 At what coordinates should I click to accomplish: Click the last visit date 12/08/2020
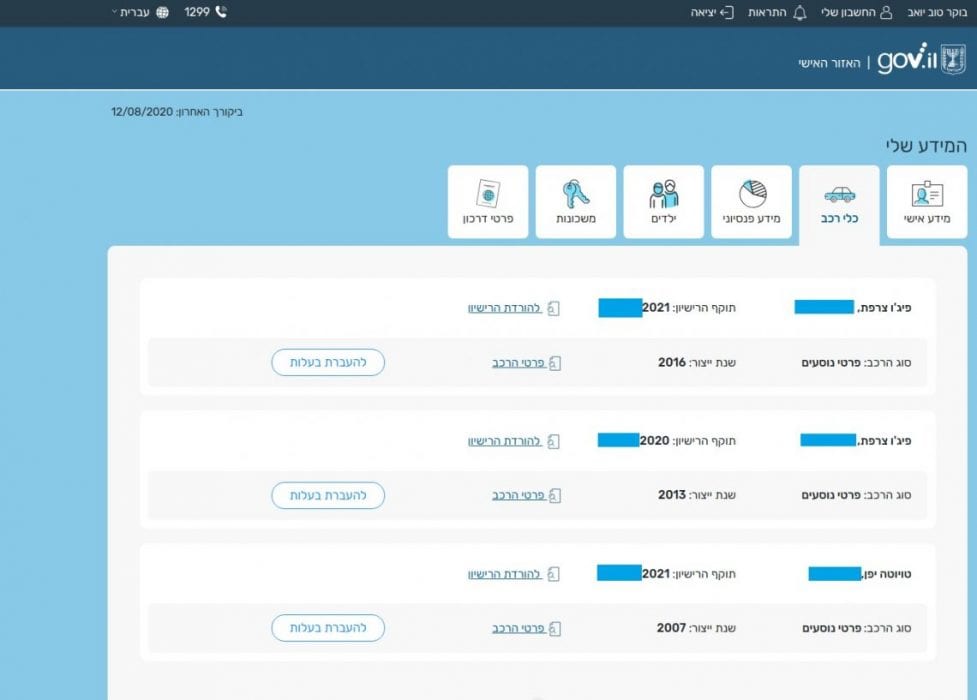(x=142, y=112)
